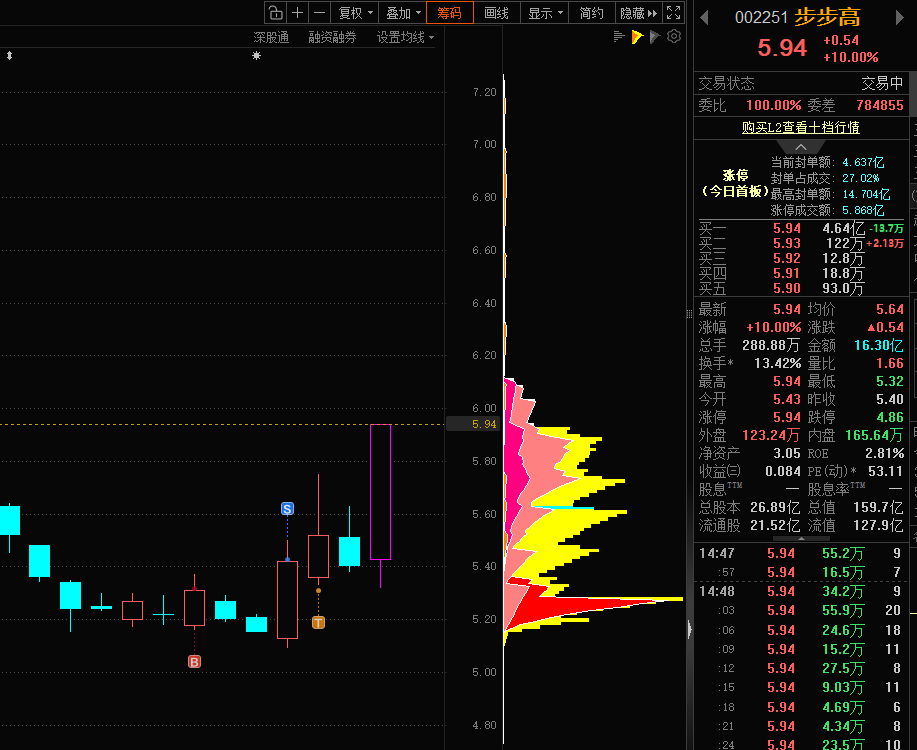Click the S sell marker on chart
917x750 pixels.
(287, 508)
